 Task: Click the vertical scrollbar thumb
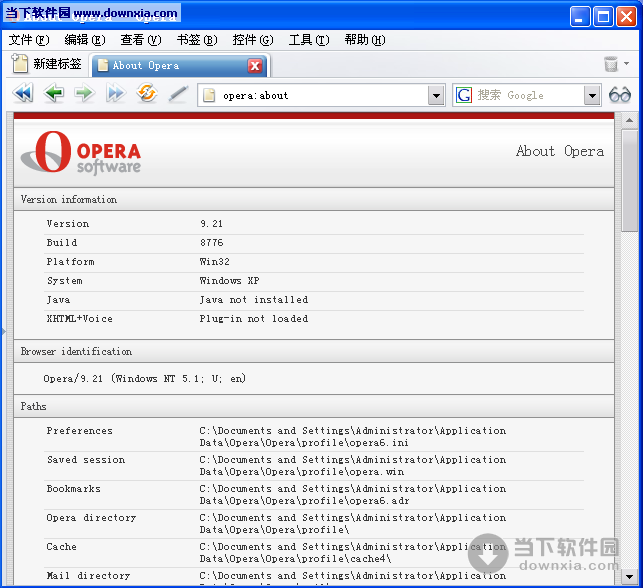coord(629,181)
